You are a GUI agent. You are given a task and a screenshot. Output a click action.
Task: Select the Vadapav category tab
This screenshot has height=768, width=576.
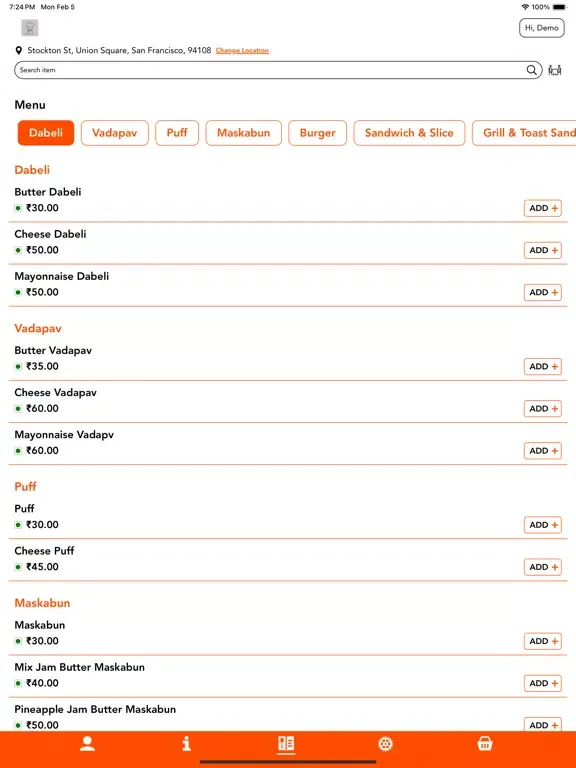coord(115,133)
